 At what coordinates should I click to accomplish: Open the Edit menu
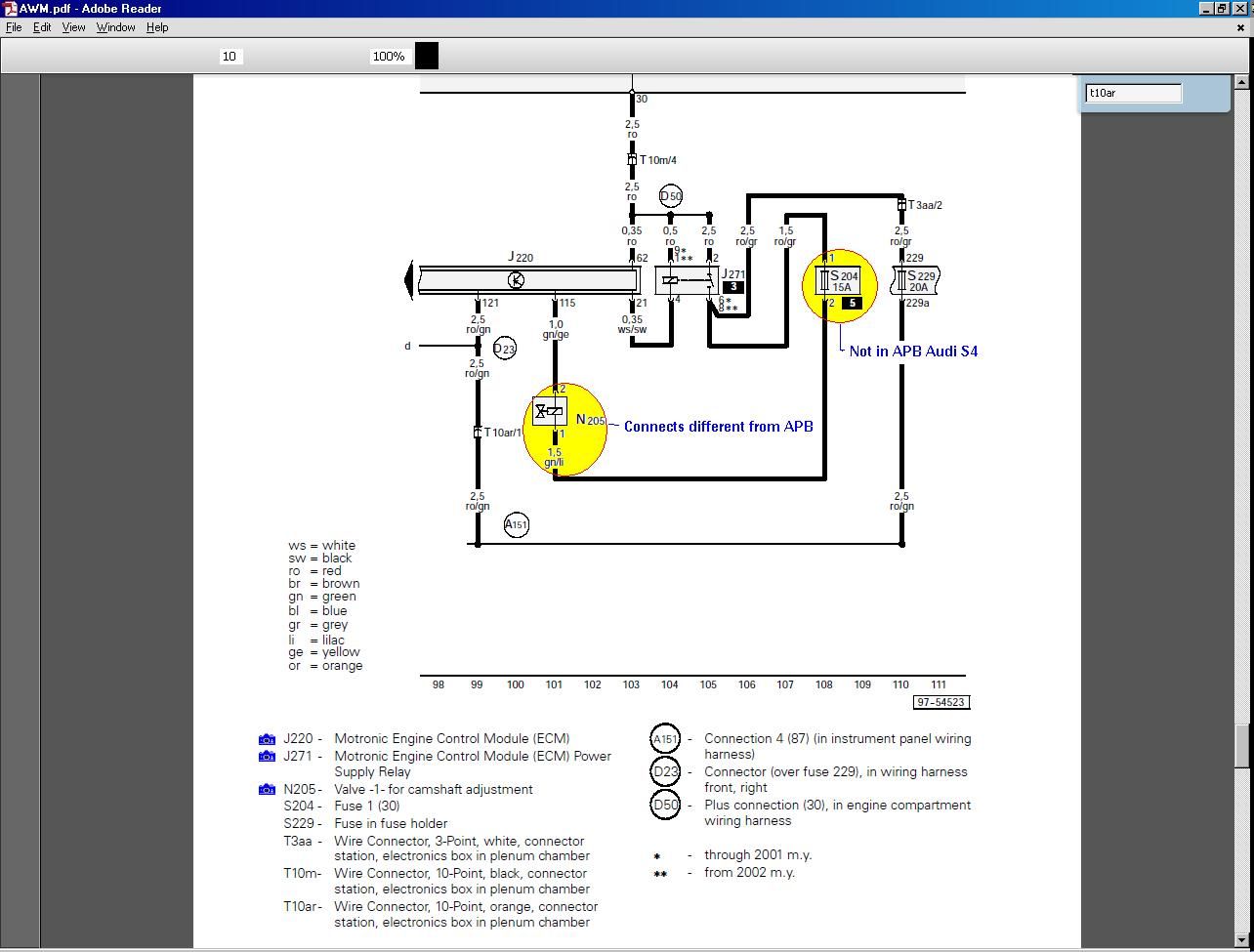point(42,27)
